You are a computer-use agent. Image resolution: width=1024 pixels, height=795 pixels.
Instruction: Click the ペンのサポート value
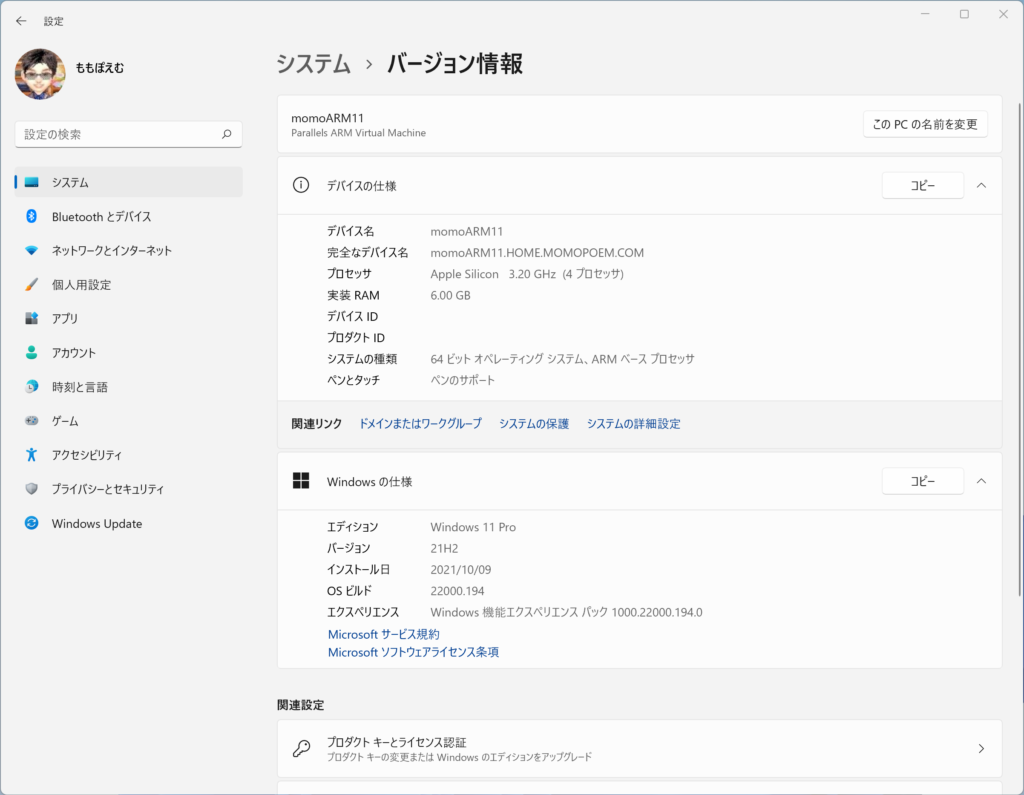462,380
